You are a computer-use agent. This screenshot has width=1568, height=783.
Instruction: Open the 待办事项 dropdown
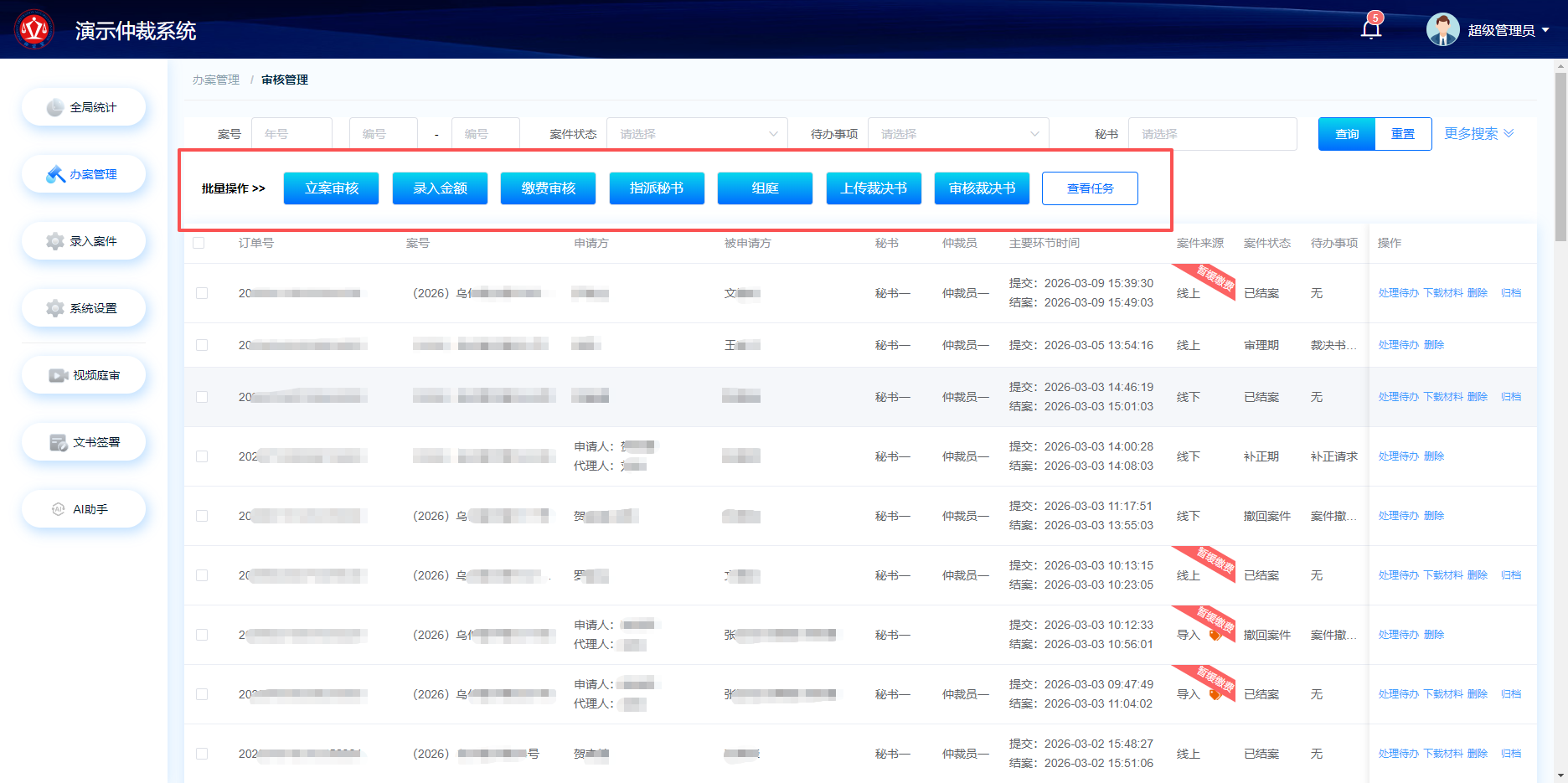[x=957, y=134]
